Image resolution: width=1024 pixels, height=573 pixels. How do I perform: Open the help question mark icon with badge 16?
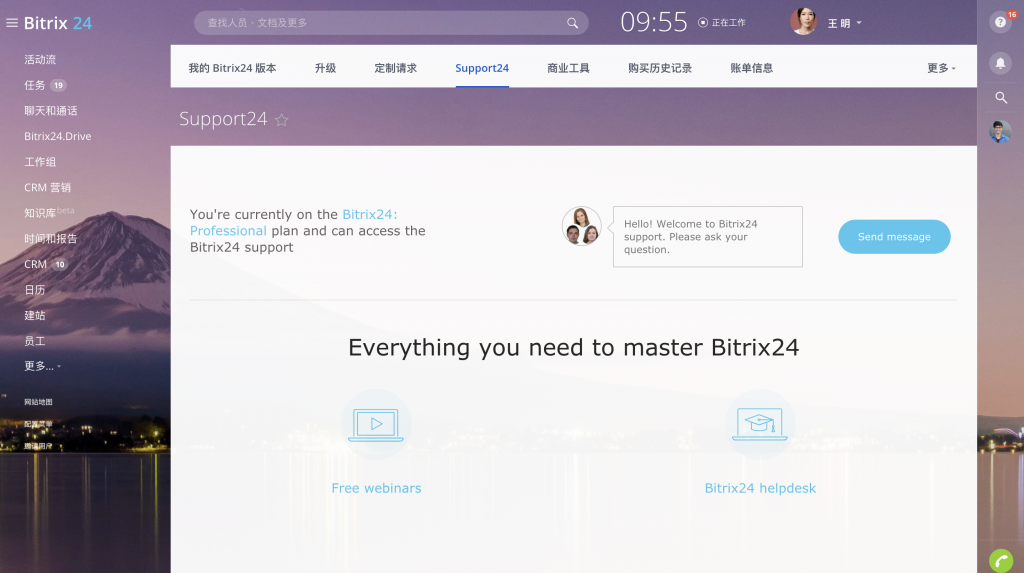(x=1000, y=22)
